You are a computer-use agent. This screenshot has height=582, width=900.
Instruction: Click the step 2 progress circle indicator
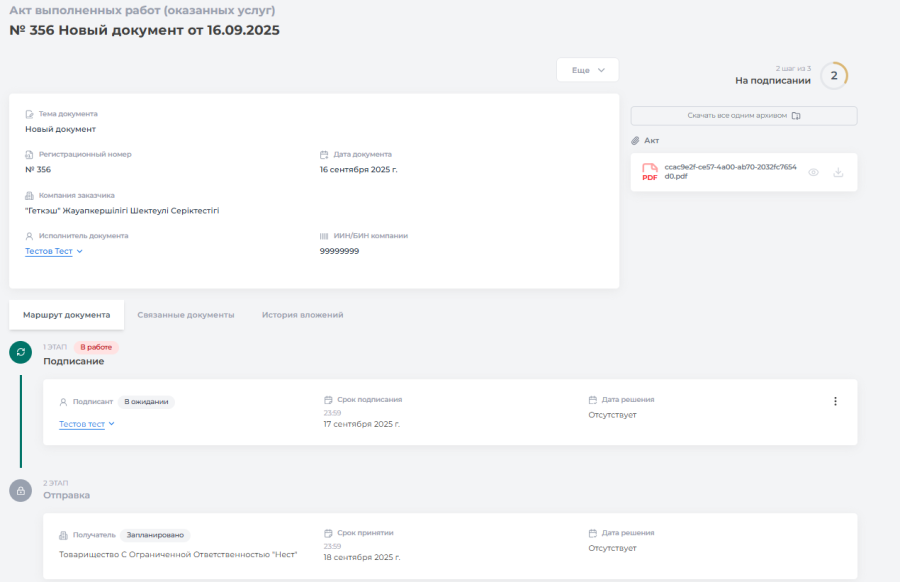click(834, 75)
